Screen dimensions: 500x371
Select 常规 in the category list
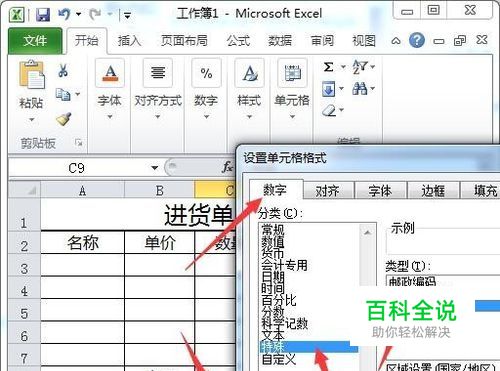tap(273, 229)
